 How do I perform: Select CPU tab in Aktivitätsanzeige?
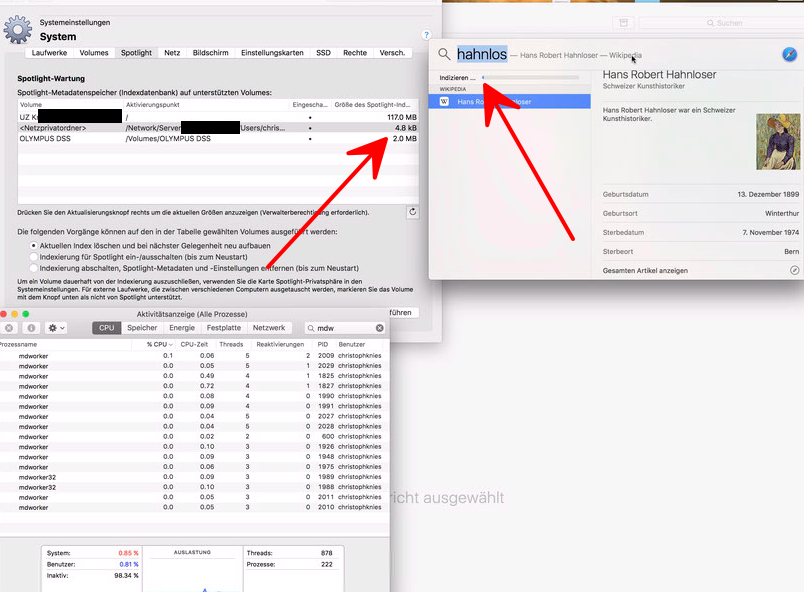pyautogui.click(x=107, y=328)
